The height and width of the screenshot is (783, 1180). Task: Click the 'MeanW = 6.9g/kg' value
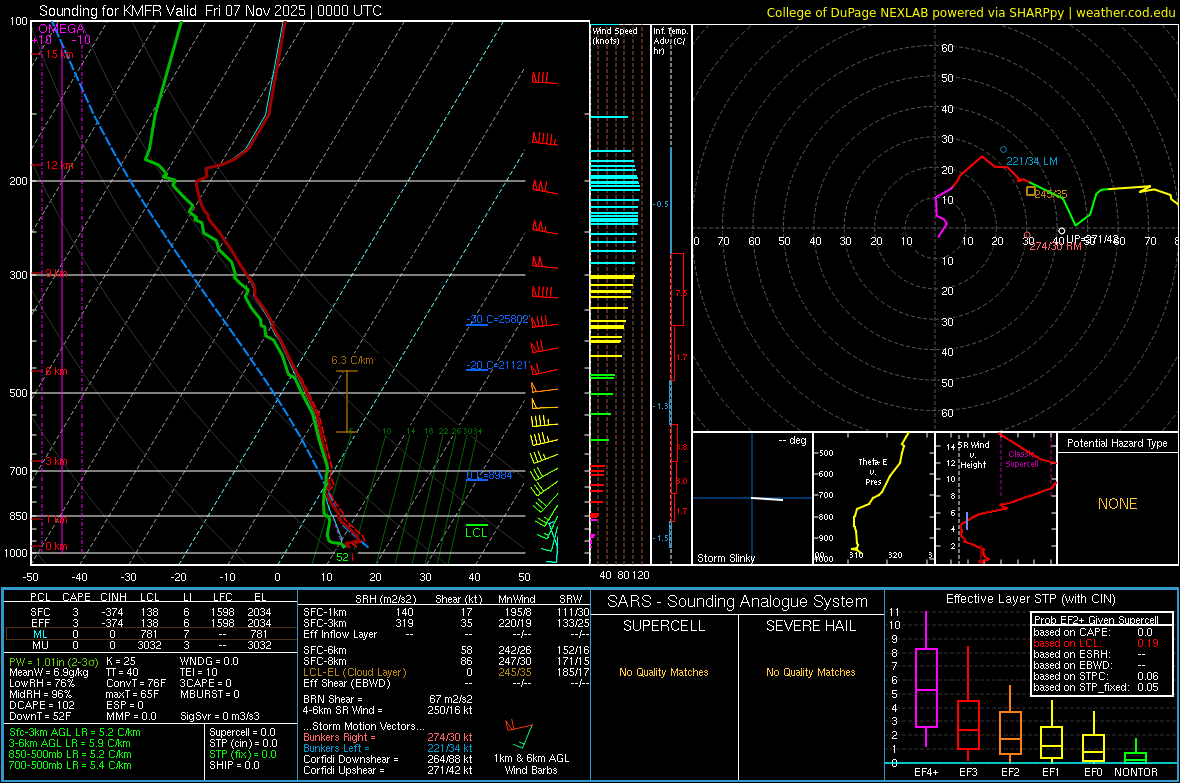(x=50, y=672)
